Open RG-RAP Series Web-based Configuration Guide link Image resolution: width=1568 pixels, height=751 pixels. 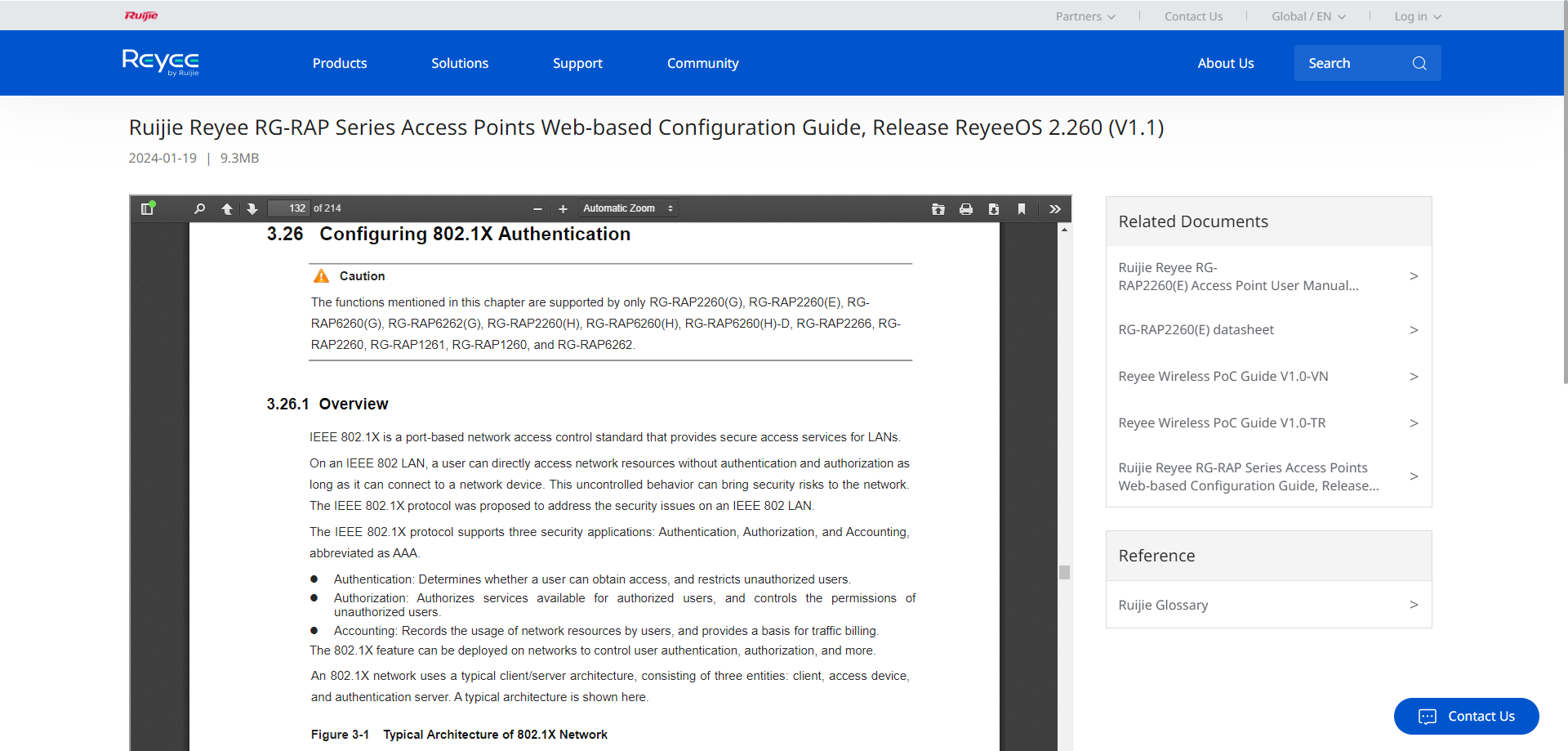[x=1249, y=476]
